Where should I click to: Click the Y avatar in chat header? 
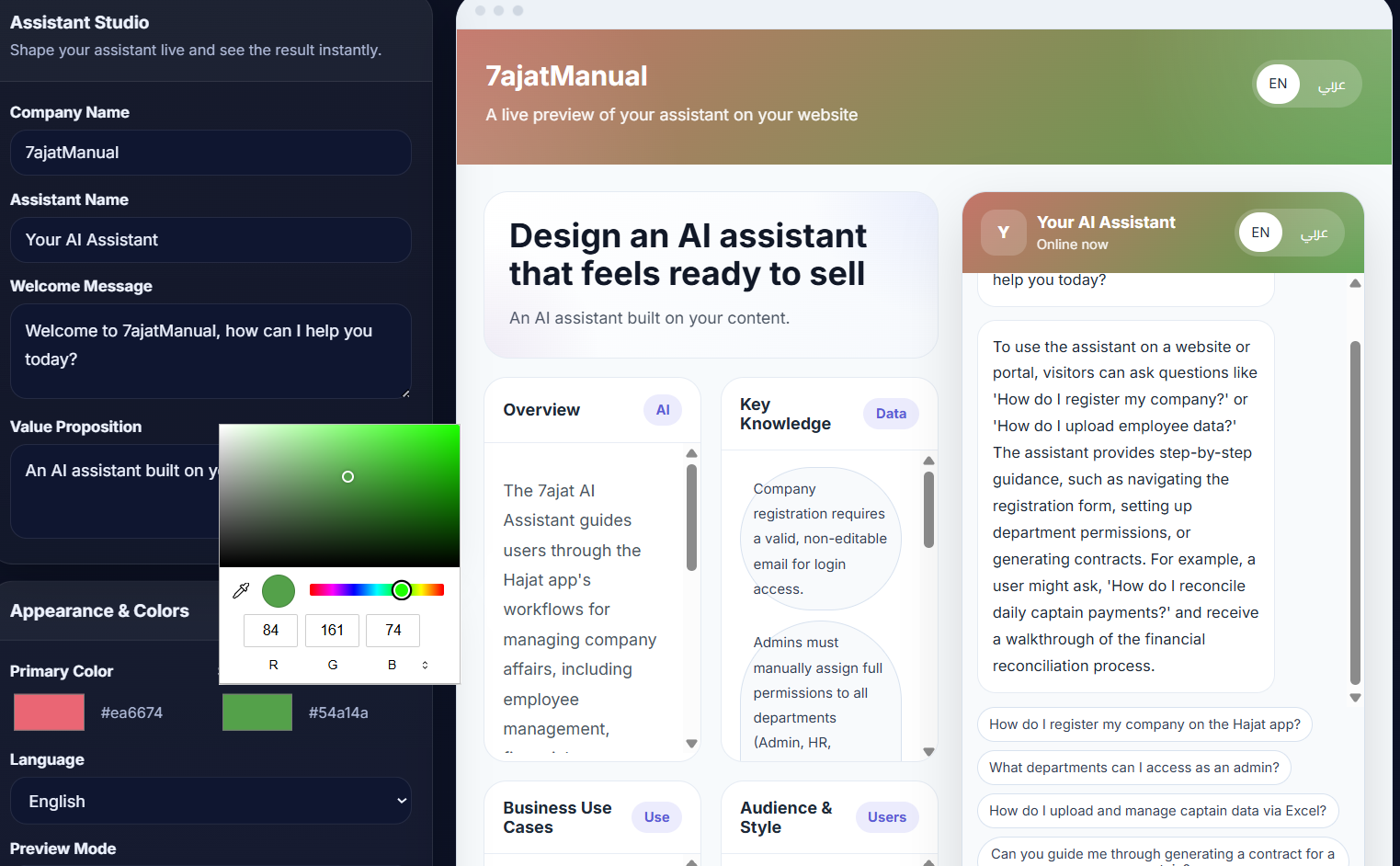[x=1003, y=233]
